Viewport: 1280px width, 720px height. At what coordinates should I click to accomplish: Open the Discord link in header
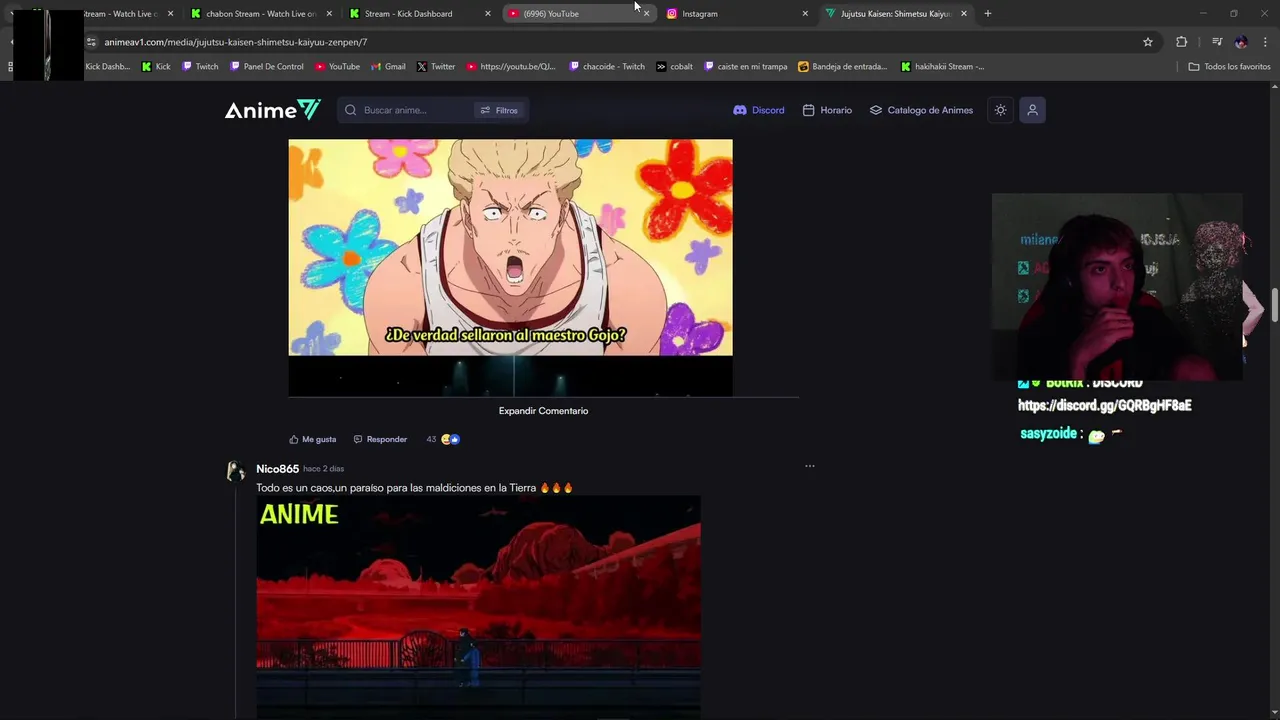tap(759, 110)
